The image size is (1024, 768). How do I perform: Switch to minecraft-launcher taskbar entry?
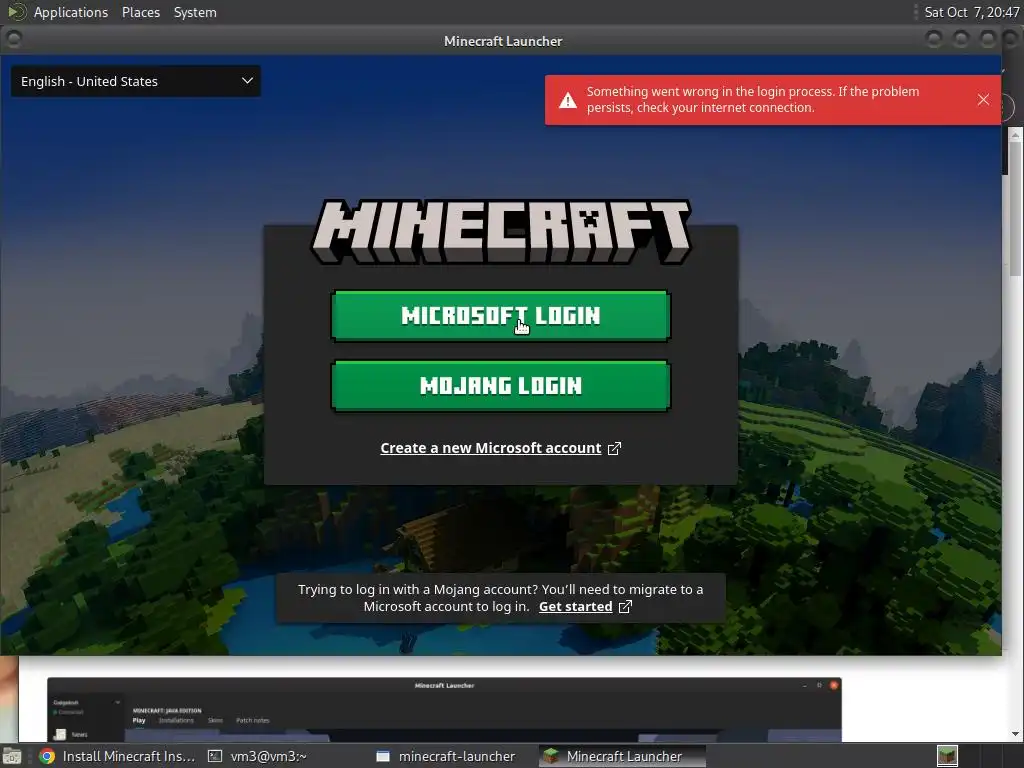[x=447, y=756]
